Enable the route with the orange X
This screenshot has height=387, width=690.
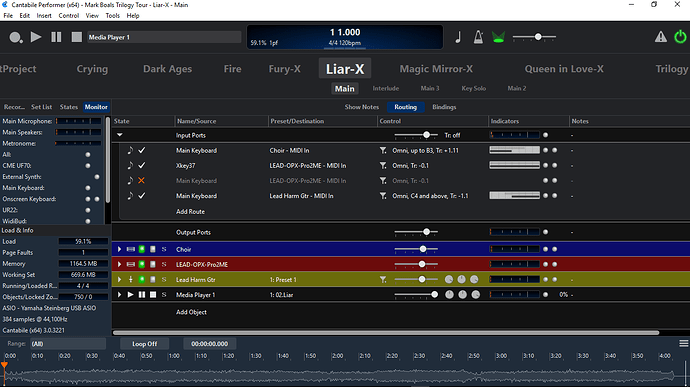click(141, 181)
